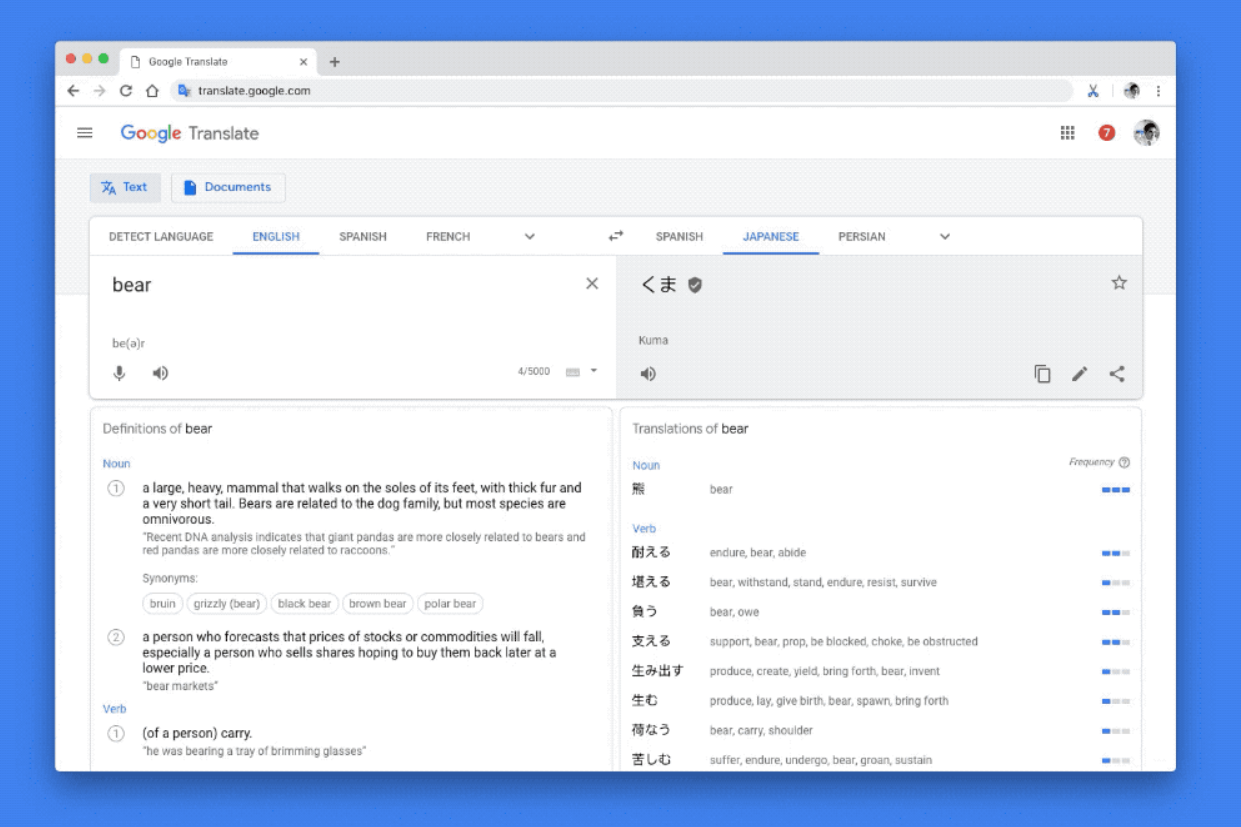Expand the source languages dropdown arrow

click(530, 237)
